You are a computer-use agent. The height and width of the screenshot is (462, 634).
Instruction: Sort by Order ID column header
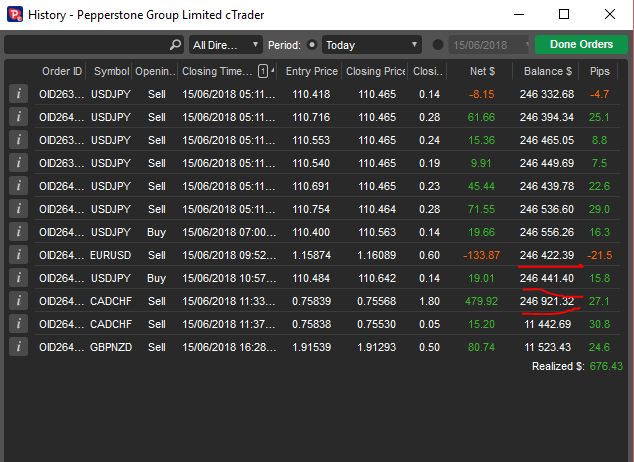[62, 72]
